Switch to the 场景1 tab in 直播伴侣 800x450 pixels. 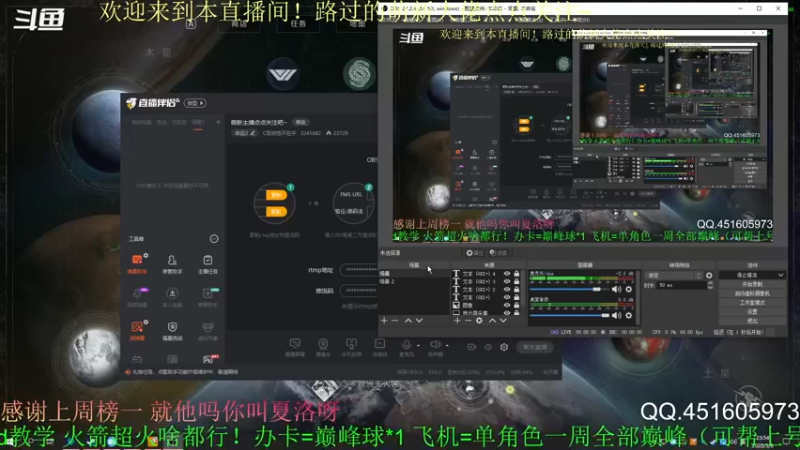(198, 122)
